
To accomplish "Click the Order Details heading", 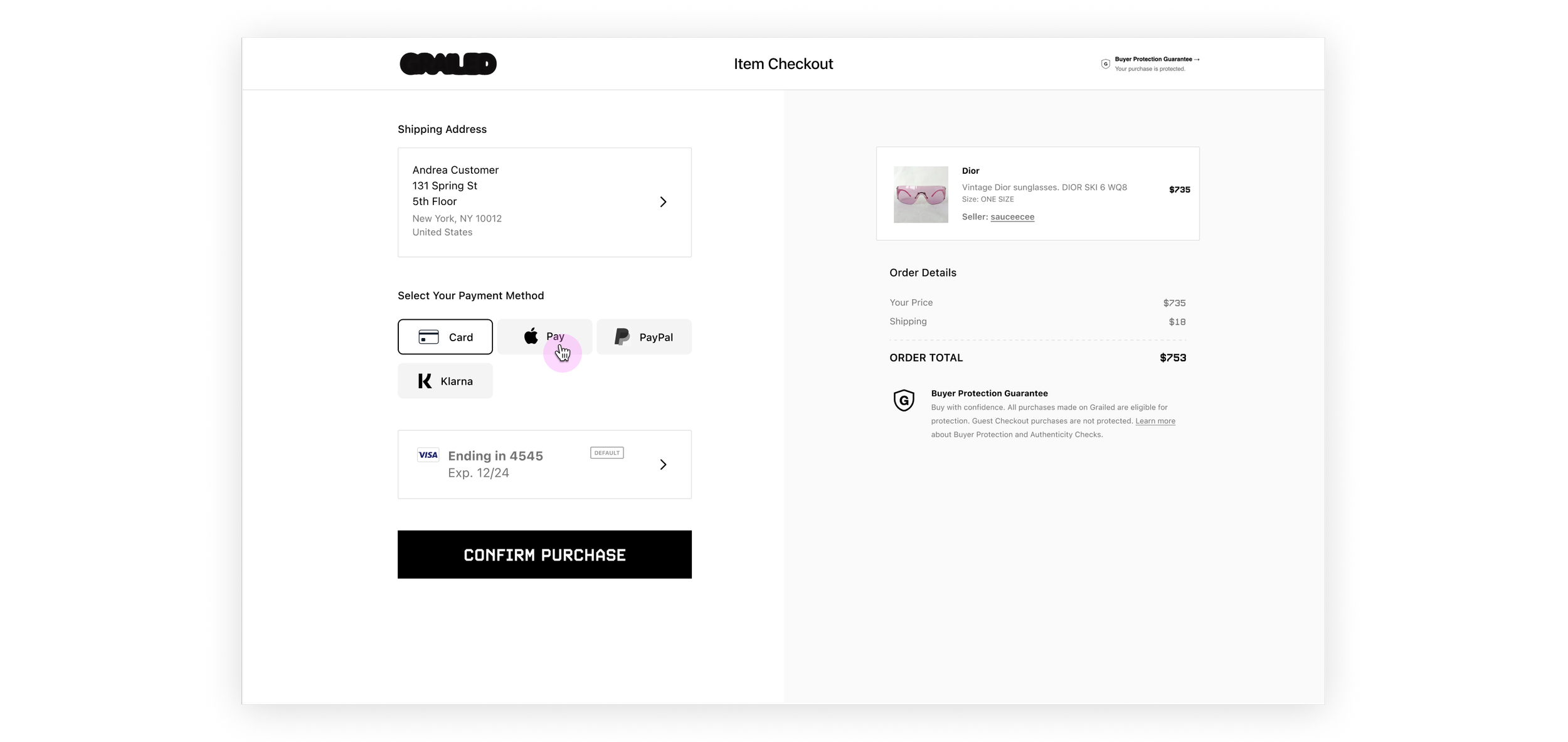I will pos(923,273).
